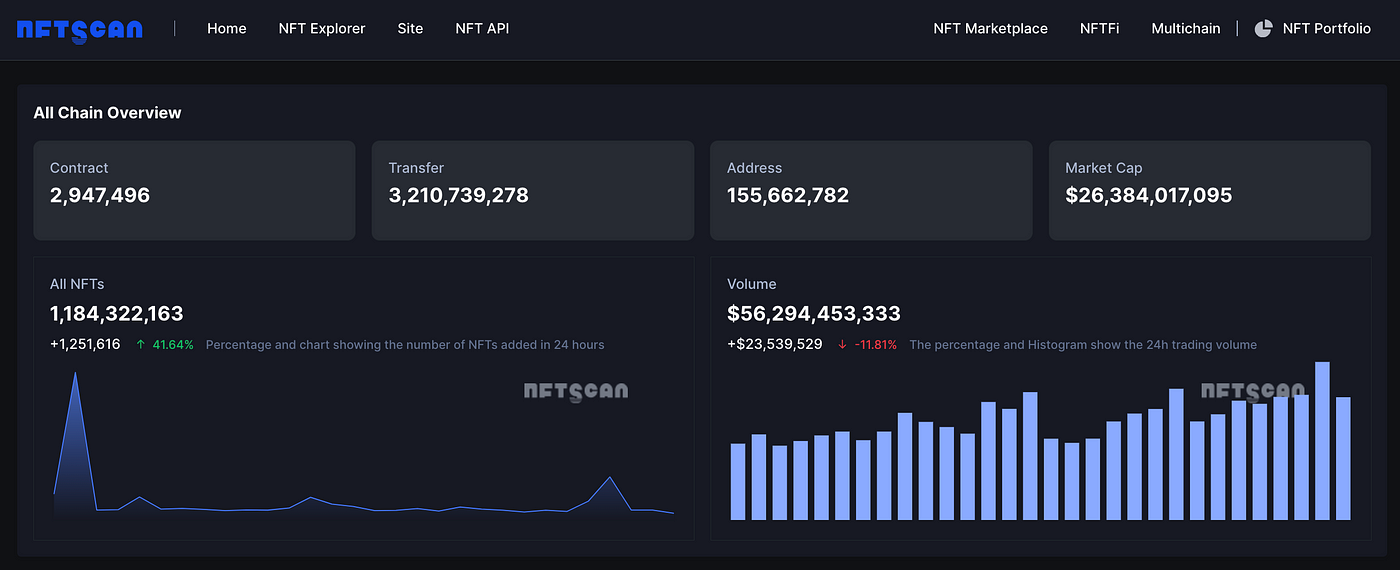Open the Home menu item
Screen dimensions: 1400x570
pos(226,29)
